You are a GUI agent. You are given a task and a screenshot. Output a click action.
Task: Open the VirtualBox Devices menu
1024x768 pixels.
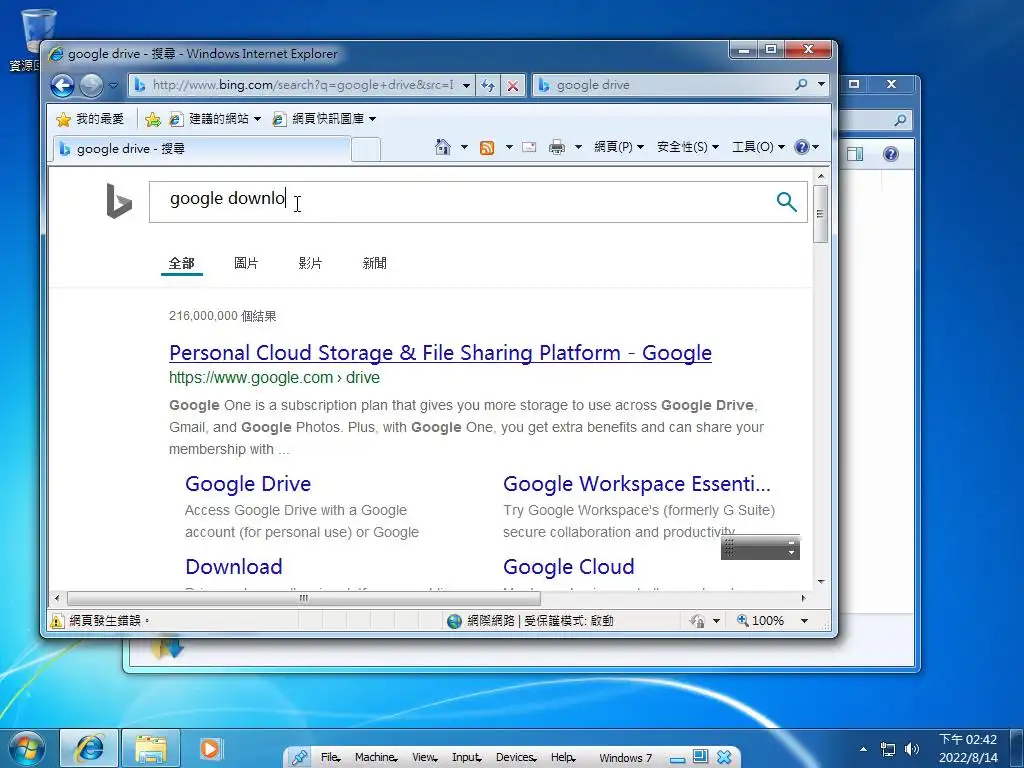coord(516,758)
